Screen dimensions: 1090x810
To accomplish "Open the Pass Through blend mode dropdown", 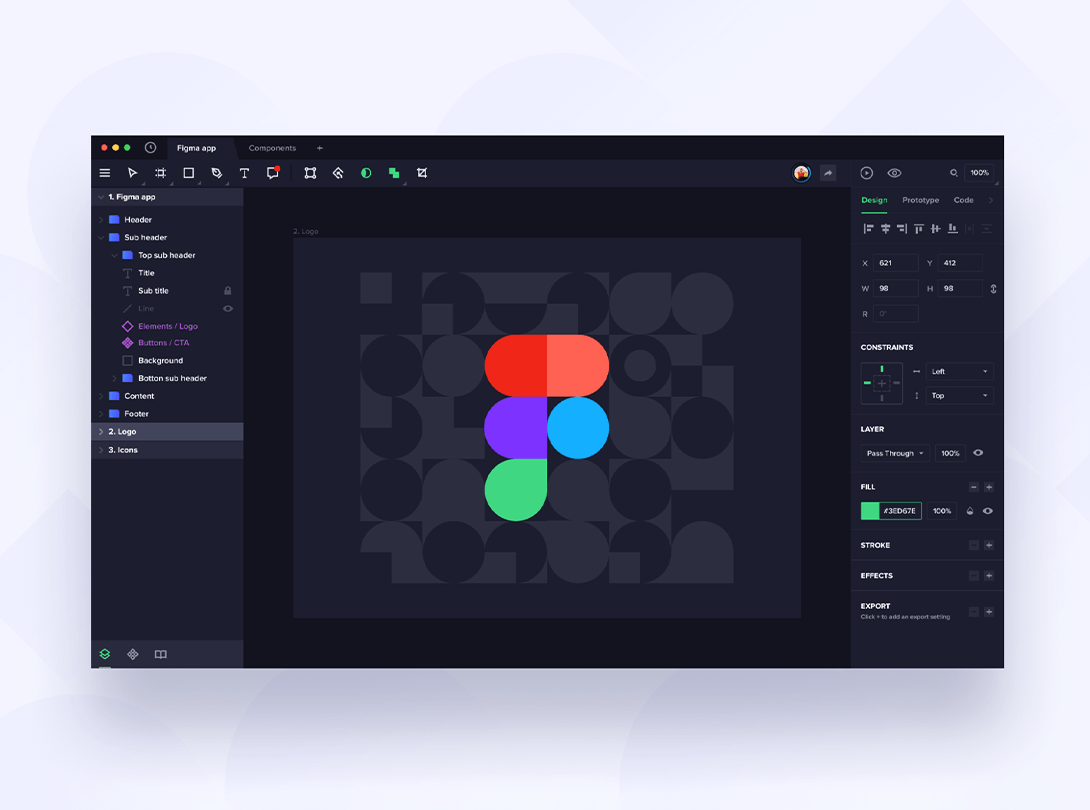I will click(x=895, y=453).
